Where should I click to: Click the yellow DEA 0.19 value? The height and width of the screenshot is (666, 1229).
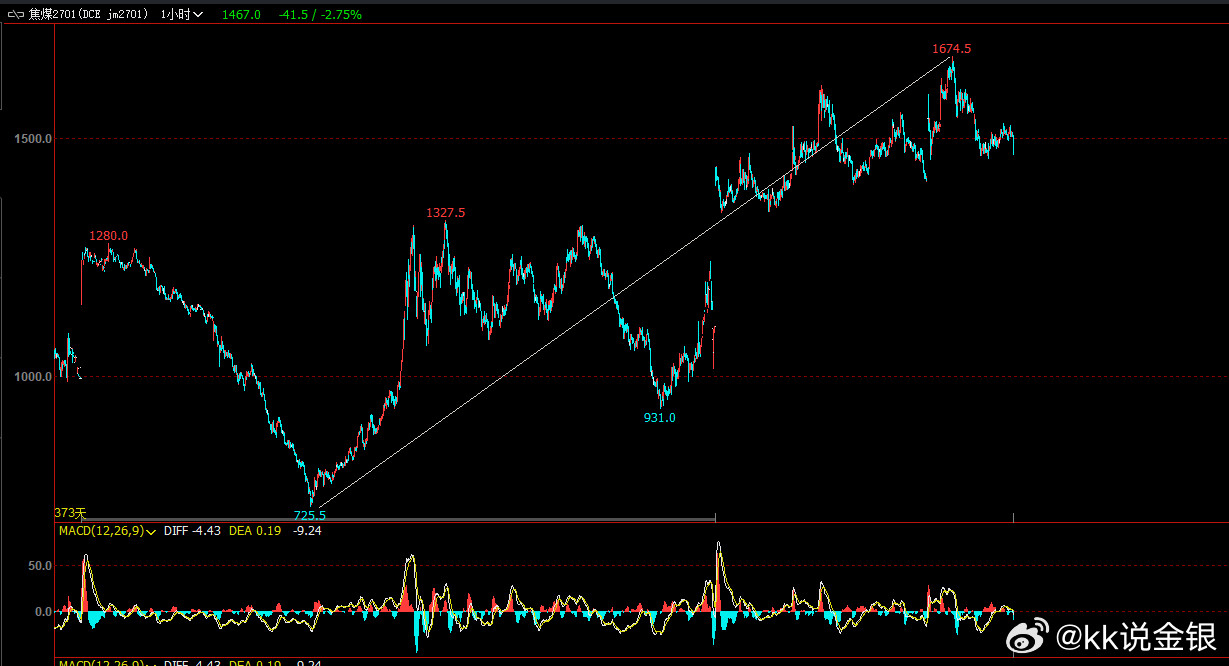coord(255,531)
